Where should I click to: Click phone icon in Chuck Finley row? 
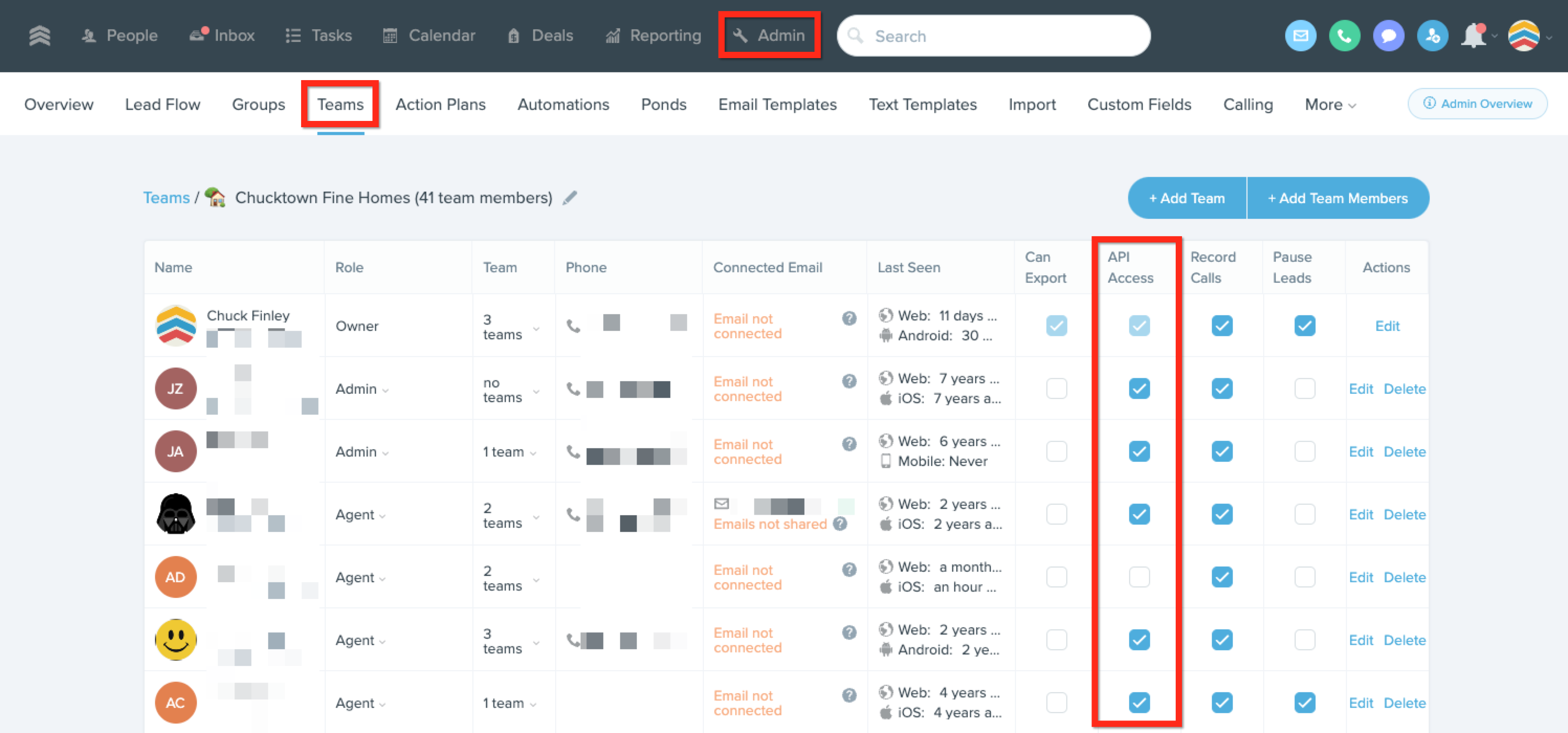pos(573,326)
